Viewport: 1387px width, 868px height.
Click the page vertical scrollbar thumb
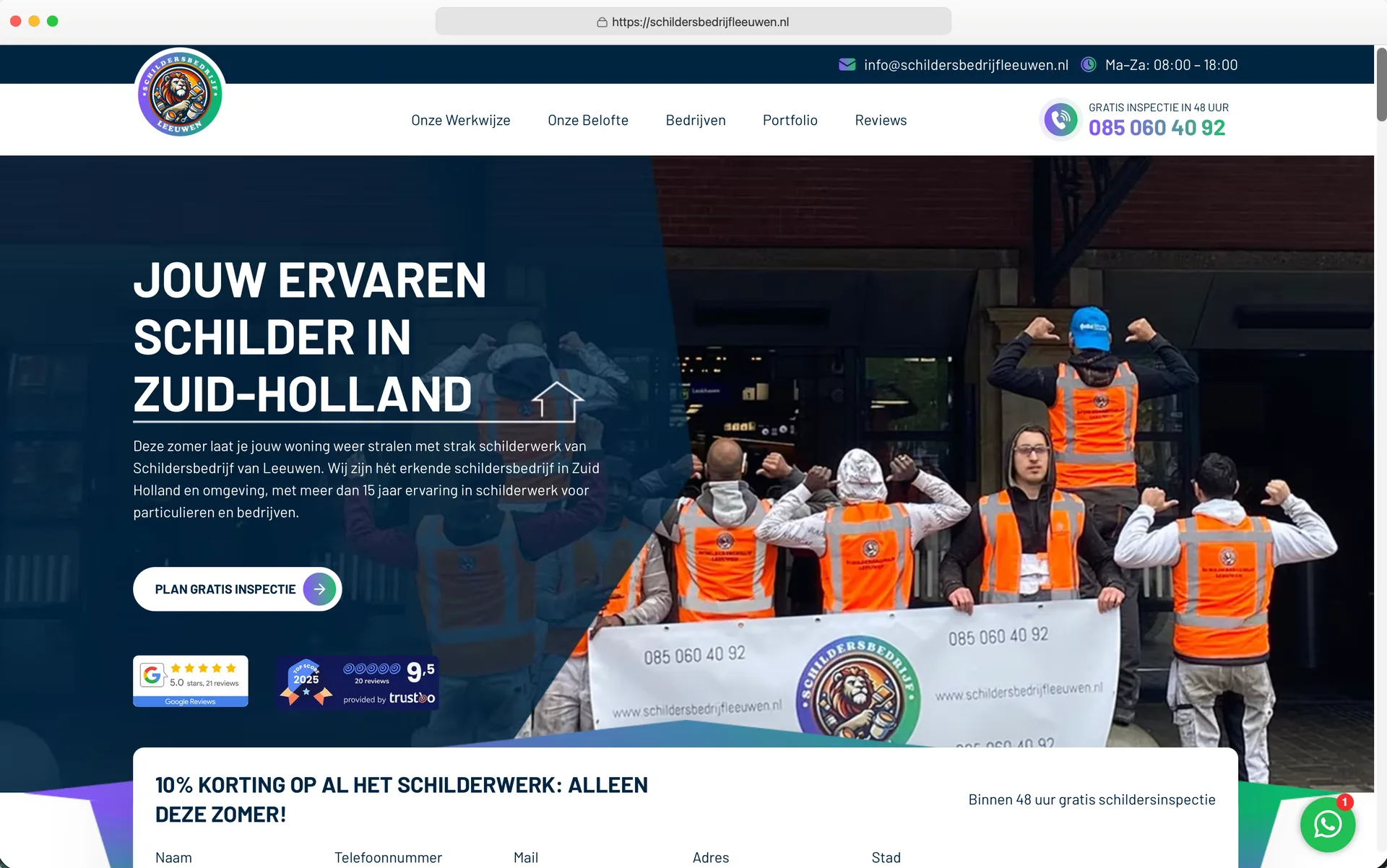(x=1380, y=84)
